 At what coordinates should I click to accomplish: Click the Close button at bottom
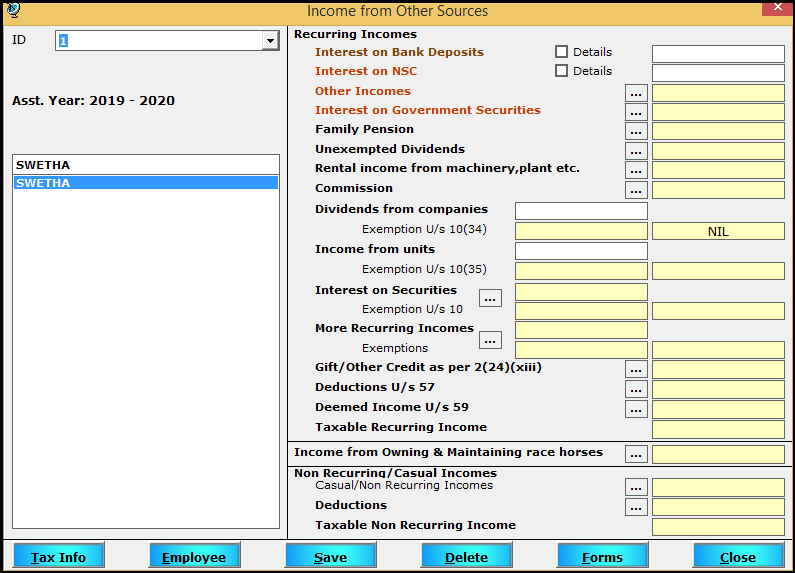(738, 556)
